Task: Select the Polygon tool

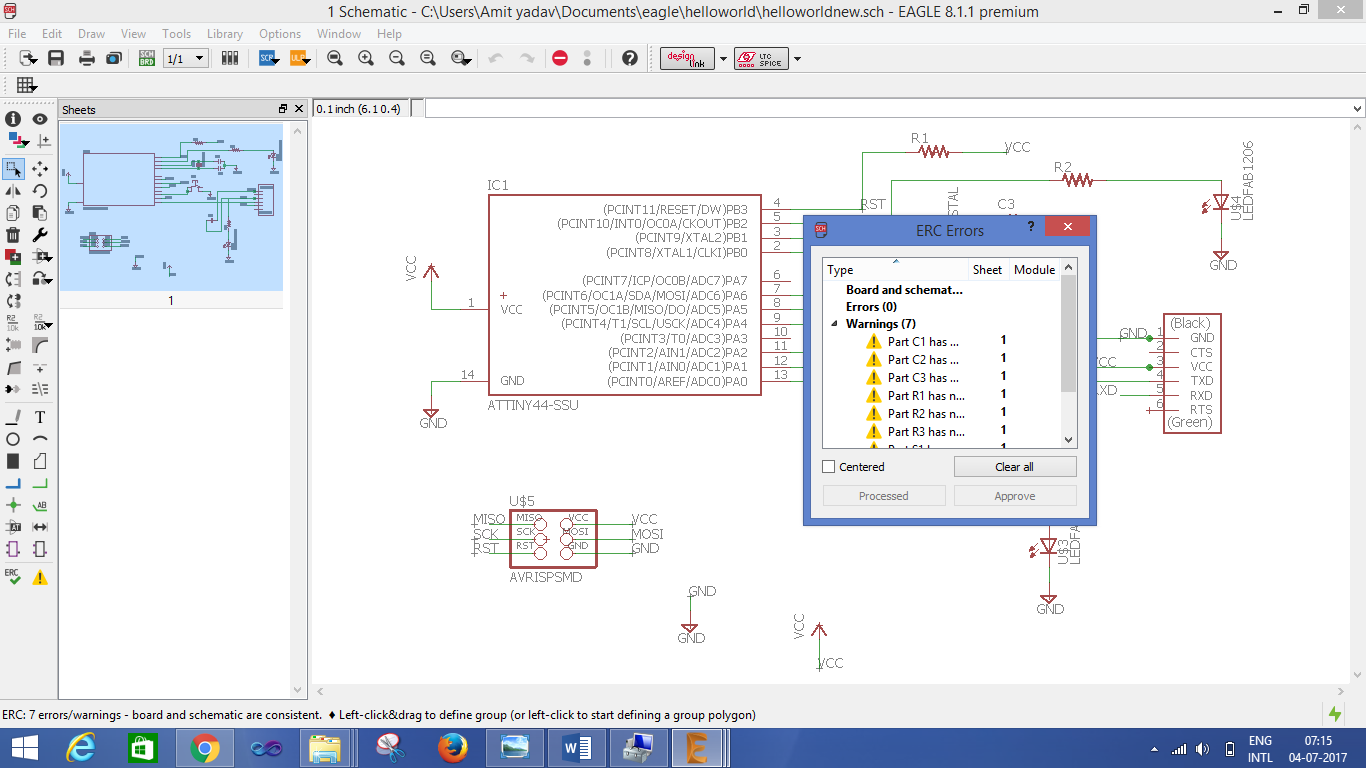Action: (x=40, y=461)
